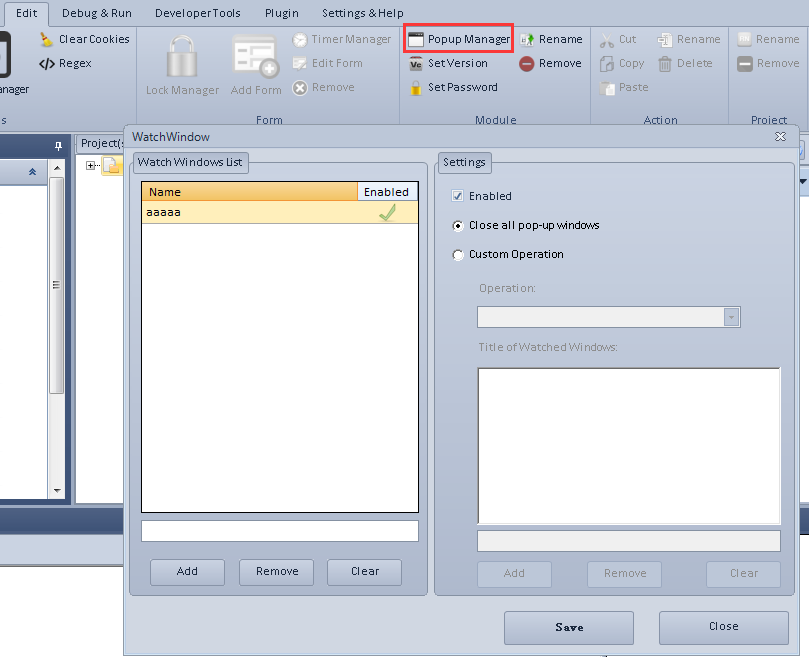Click the red module Remove icon
This screenshot has height=657, width=809.
tap(527, 63)
